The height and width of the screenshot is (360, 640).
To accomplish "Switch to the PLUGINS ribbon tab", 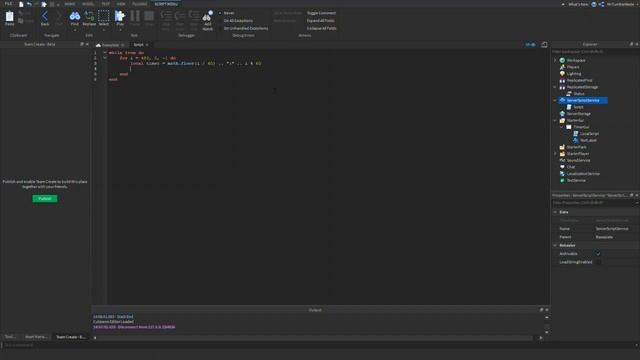I will (x=139, y=4).
